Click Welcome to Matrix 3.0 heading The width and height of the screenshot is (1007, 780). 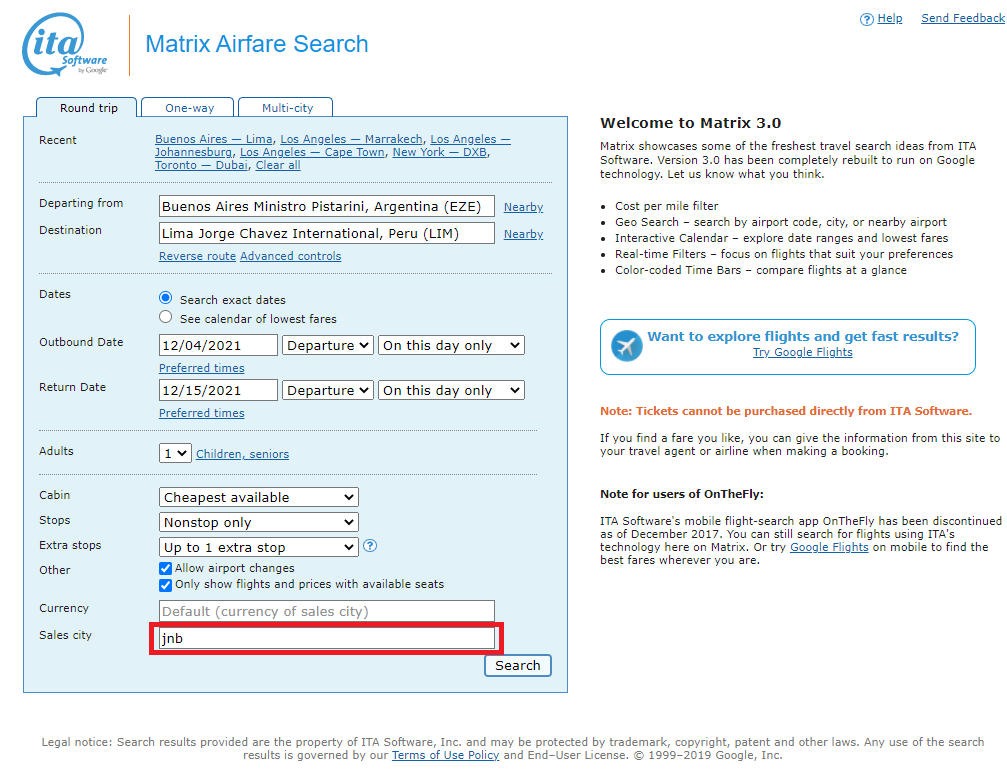click(690, 123)
